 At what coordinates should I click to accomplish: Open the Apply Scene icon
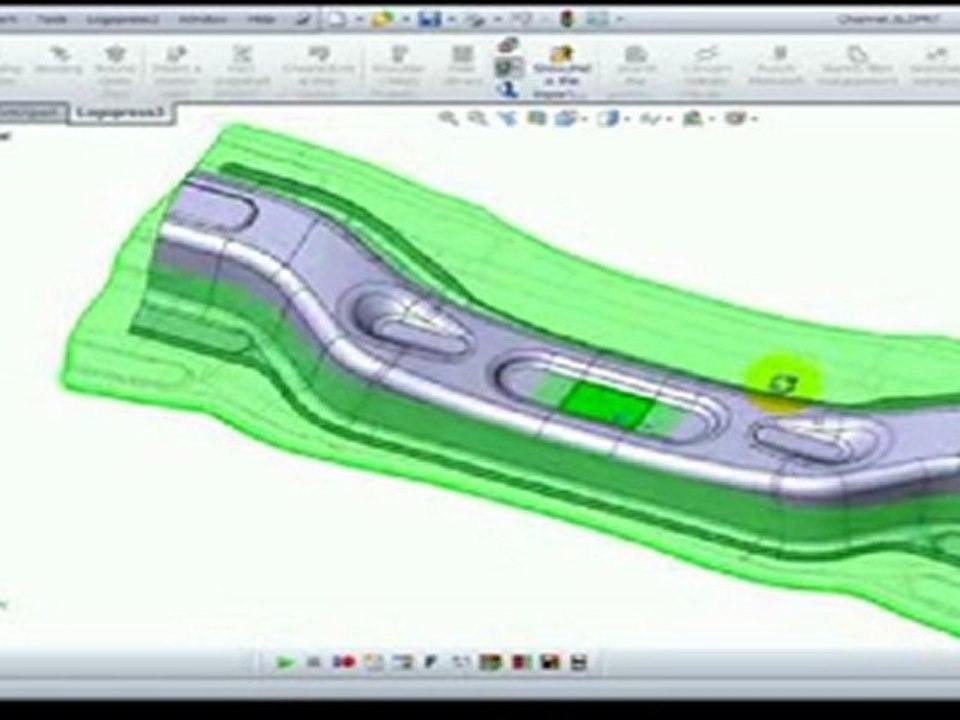coord(692,118)
